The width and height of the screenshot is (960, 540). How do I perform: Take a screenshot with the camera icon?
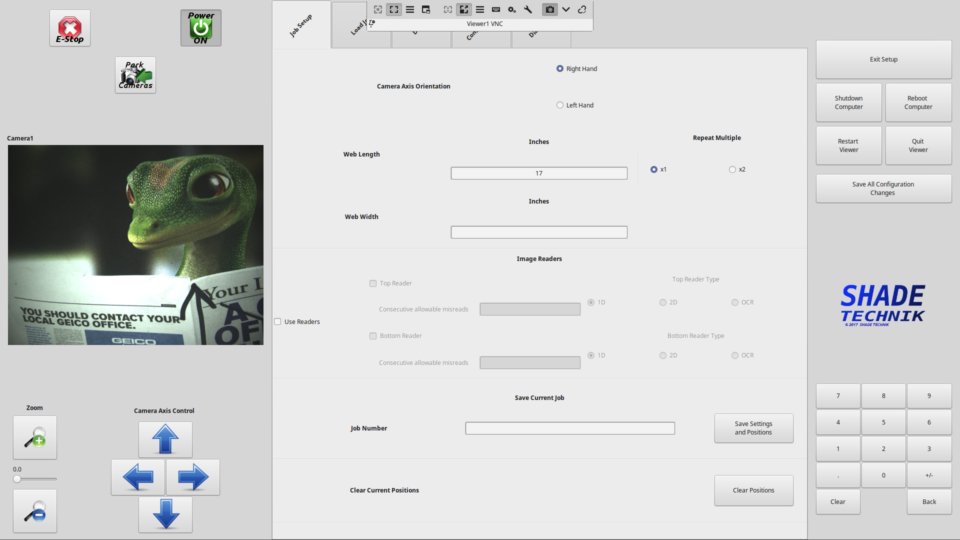550,9
